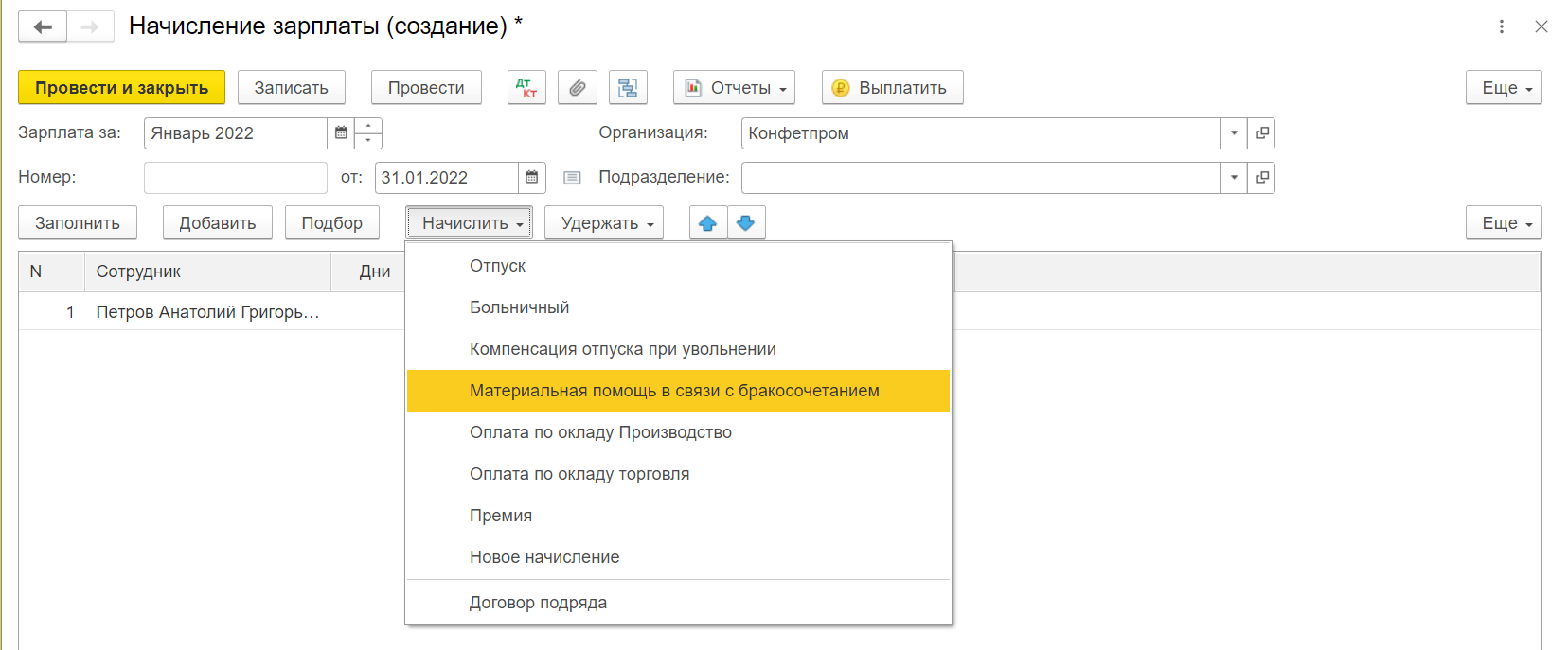Open the vertical three-dots window menu
The image size is (1568, 650).
(x=1502, y=26)
